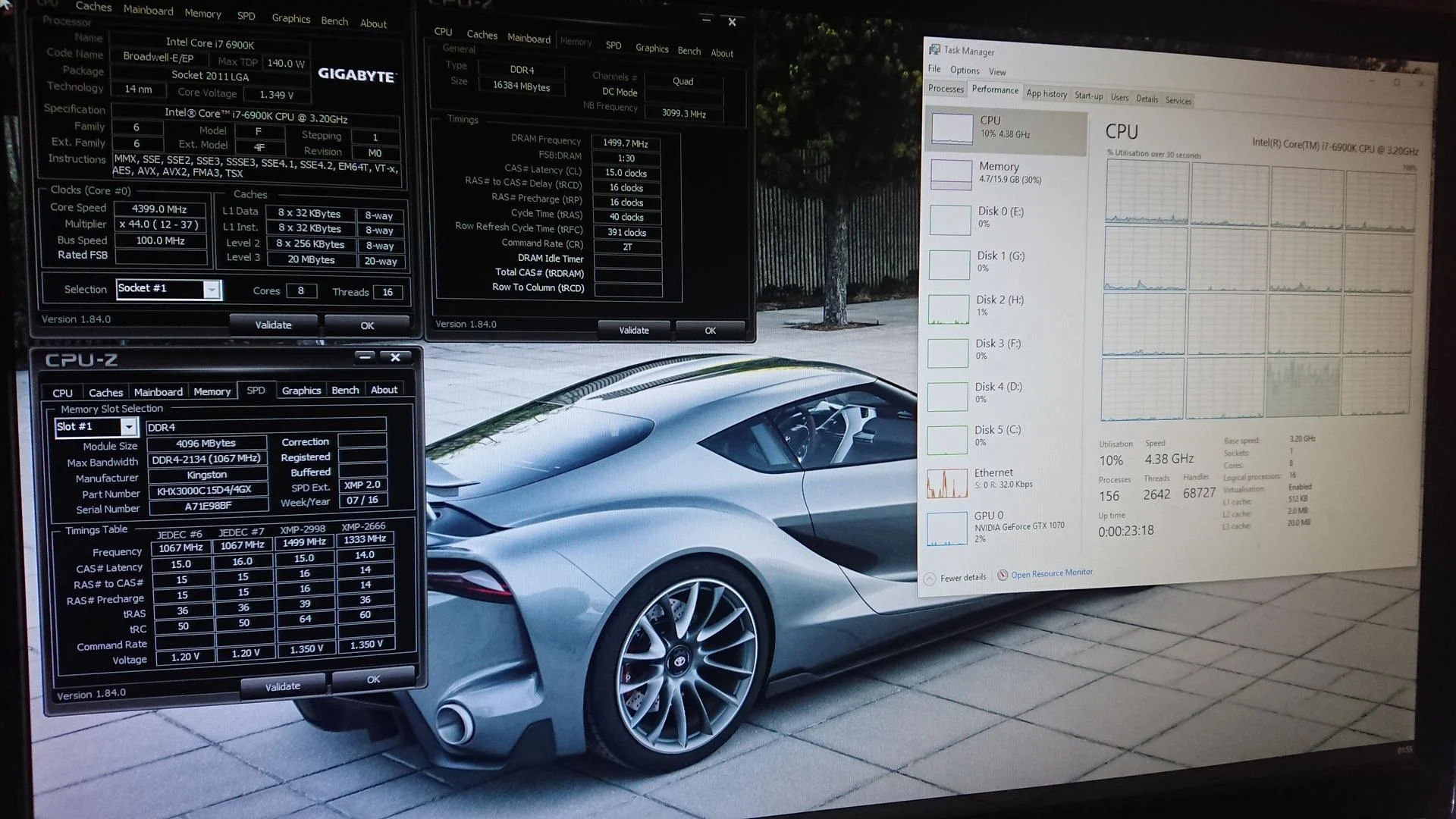This screenshot has width=1456, height=819.
Task: Open Graphics tab in CPU-Z CPU window
Action: pos(291,18)
